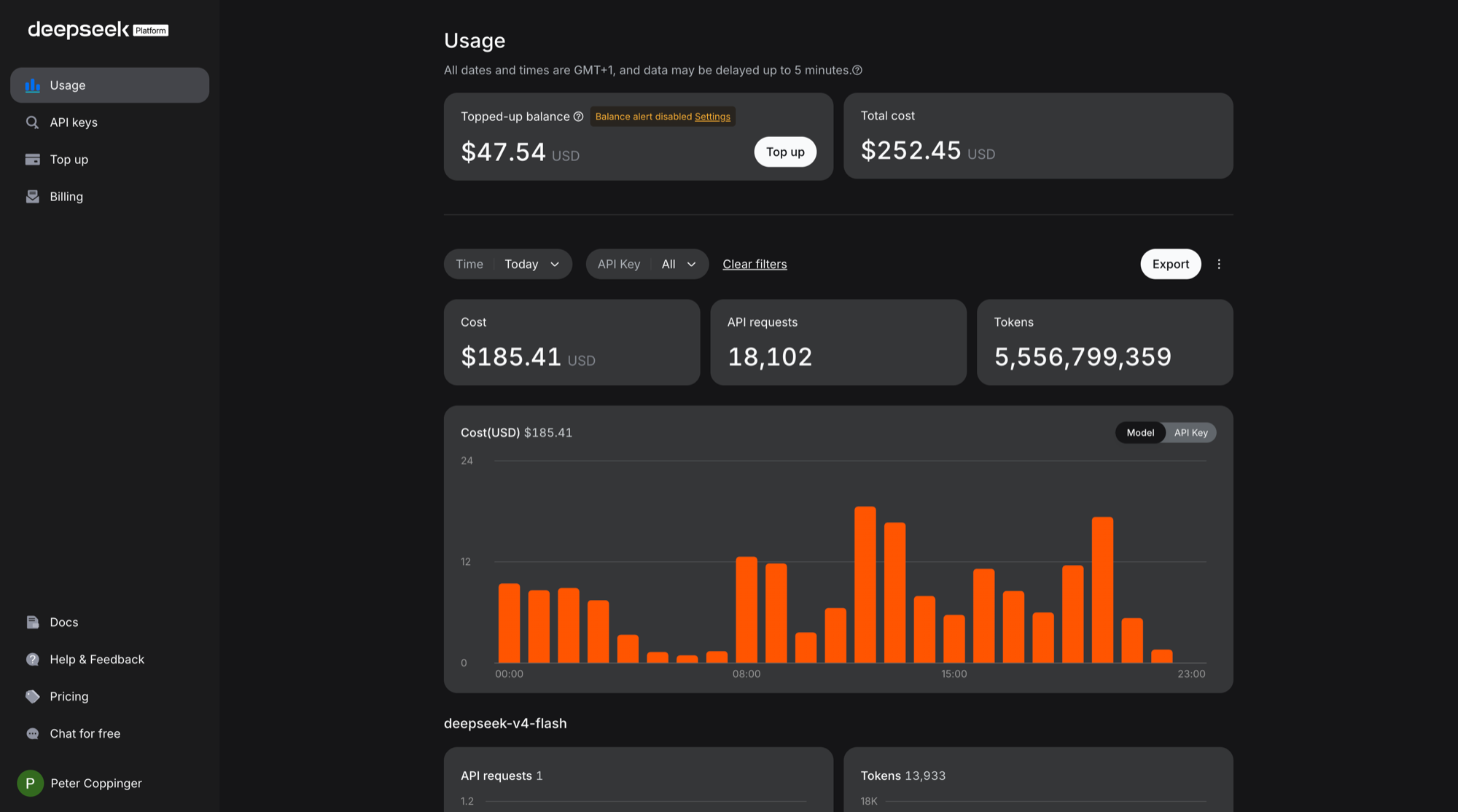1458x812 pixels.
Task: Click the 18,102 API requests value
Action: click(x=770, y=357)
